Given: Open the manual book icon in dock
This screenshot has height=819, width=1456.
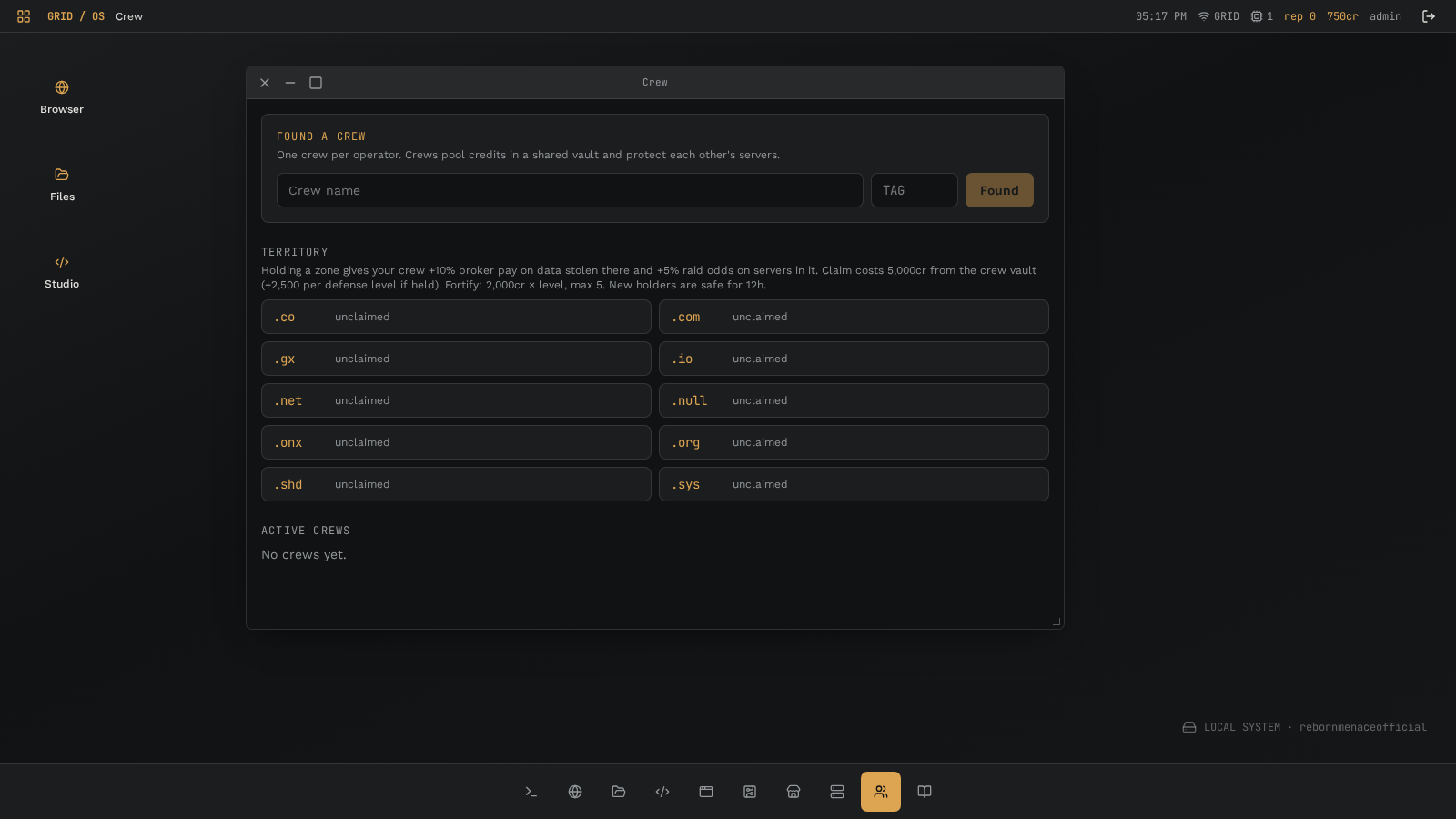Looking at the screenshot, I should pos(925,792).
